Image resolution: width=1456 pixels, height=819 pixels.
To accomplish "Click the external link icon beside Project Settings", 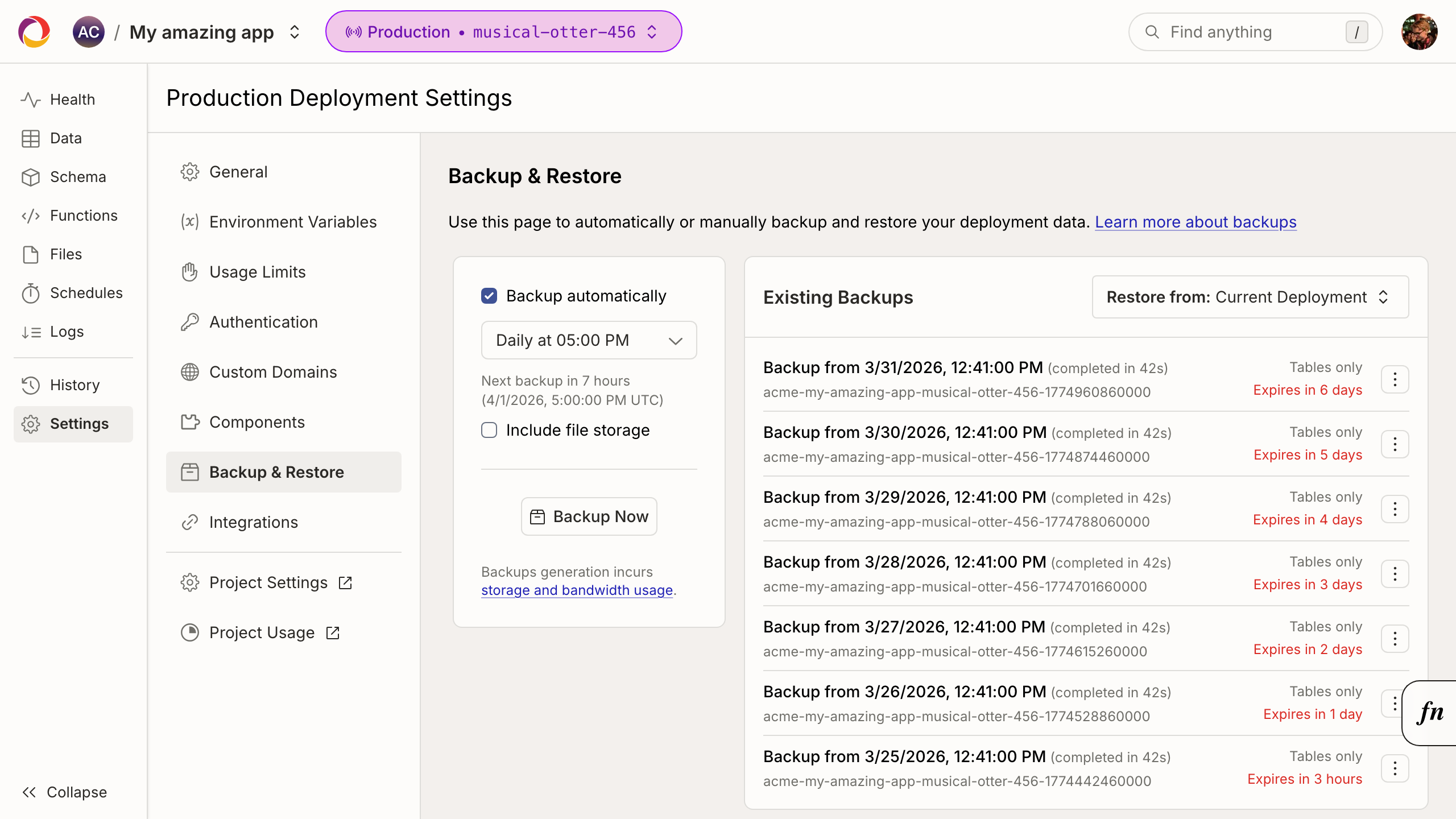I will [x=345, y=582].
